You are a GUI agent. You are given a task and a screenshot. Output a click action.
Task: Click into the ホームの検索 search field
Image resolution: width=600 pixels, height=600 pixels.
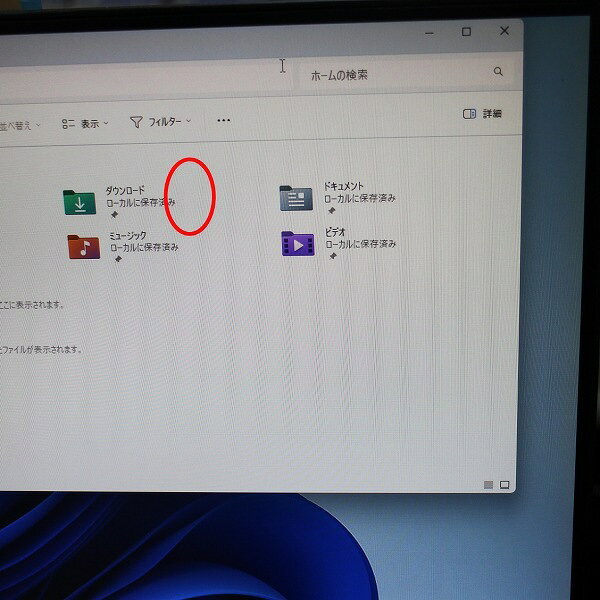[x=395, y=74]
